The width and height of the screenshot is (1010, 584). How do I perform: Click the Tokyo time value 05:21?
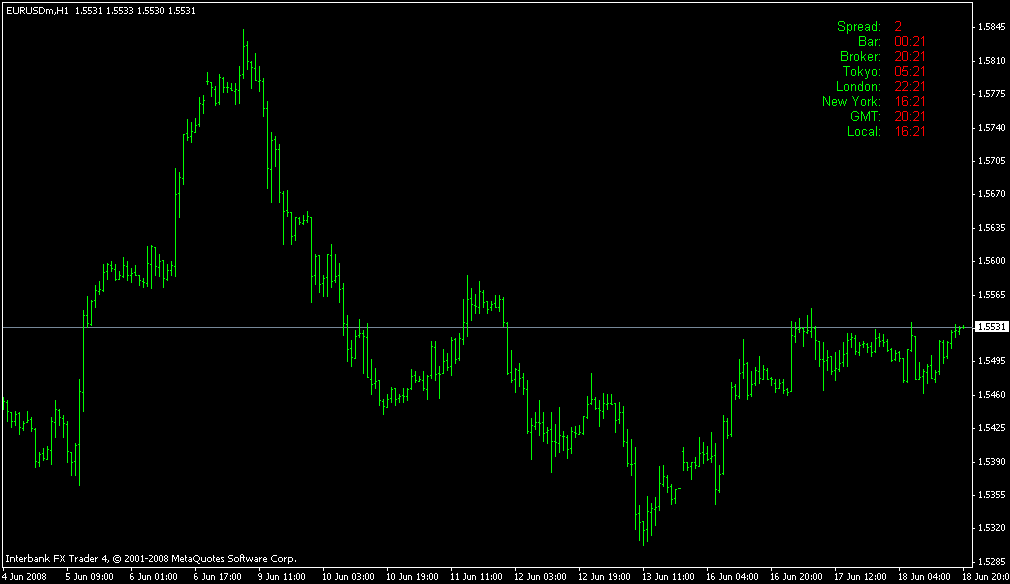click(x=910, y=71)
